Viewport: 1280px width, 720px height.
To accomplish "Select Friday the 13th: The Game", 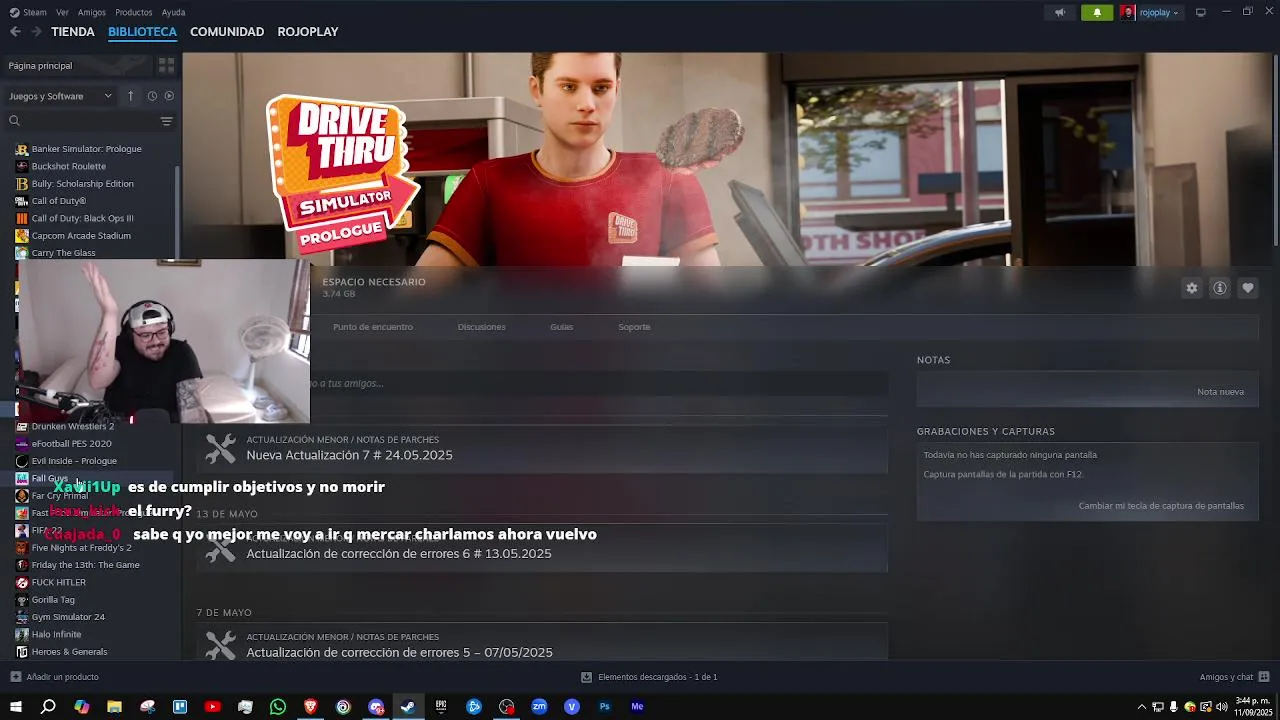I will pyautogui.click(x=85, y=565).
